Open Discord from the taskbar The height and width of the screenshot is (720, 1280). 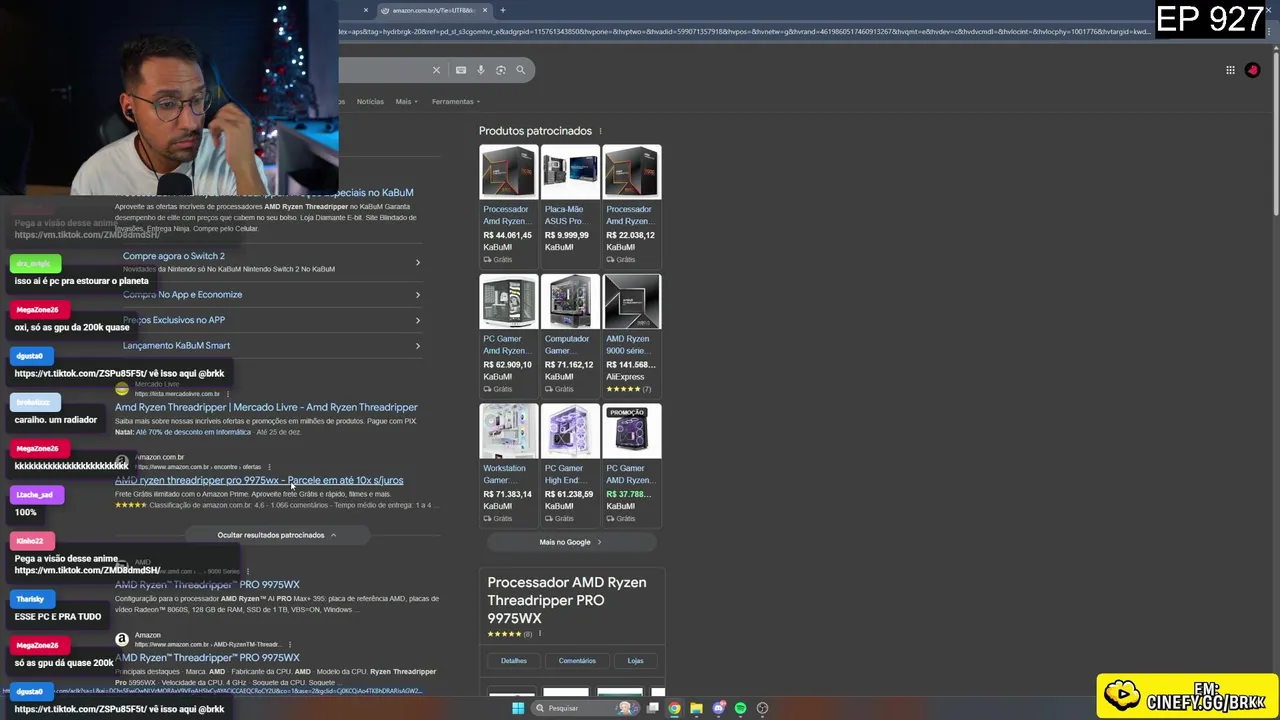[719, 708]
